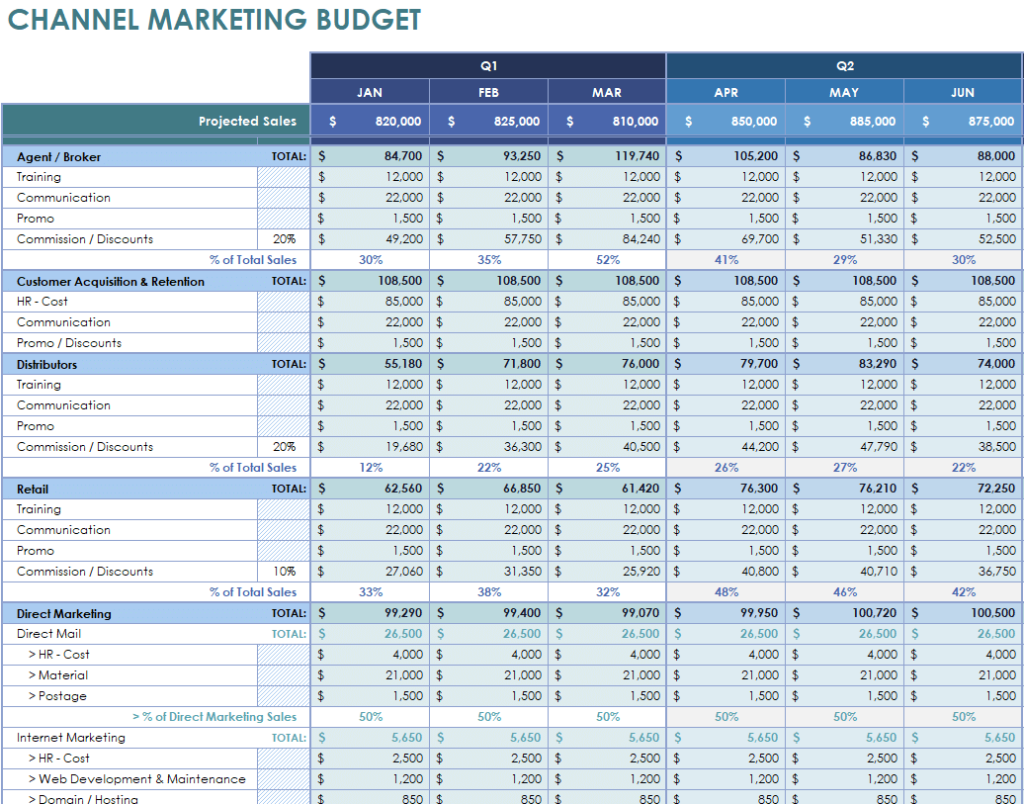Select Retail April total 76,300

tap(726, 489)
